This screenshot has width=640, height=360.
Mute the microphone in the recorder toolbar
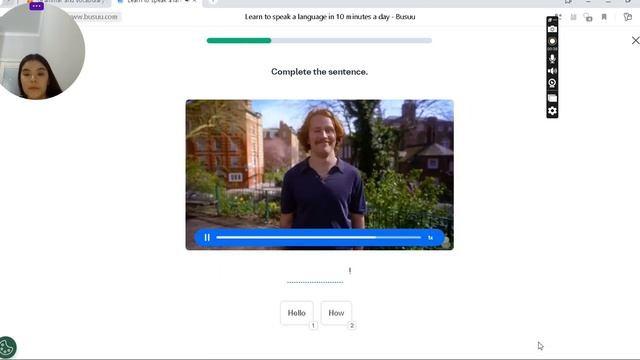pyautogui.click(x=552, y=58)
